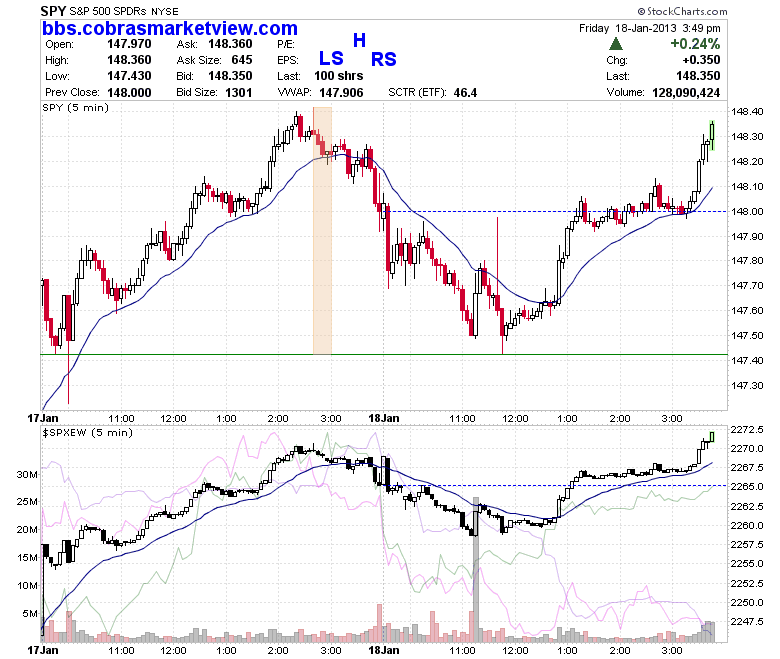This screenshot has width=780, height=659.
Task: Click the green horizontal support line at 147.42
Action: (384, 355)
